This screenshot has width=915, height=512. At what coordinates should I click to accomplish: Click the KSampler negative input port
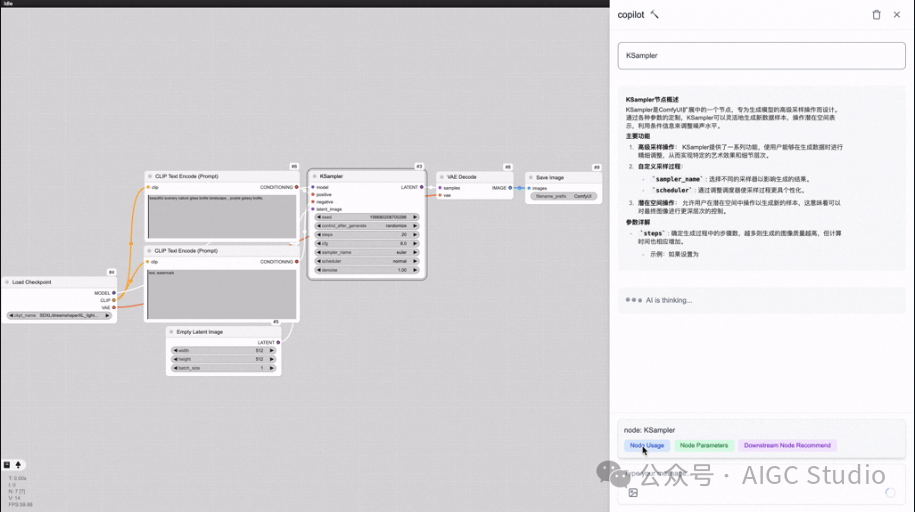pyautogui.click(x=313, y=202)
